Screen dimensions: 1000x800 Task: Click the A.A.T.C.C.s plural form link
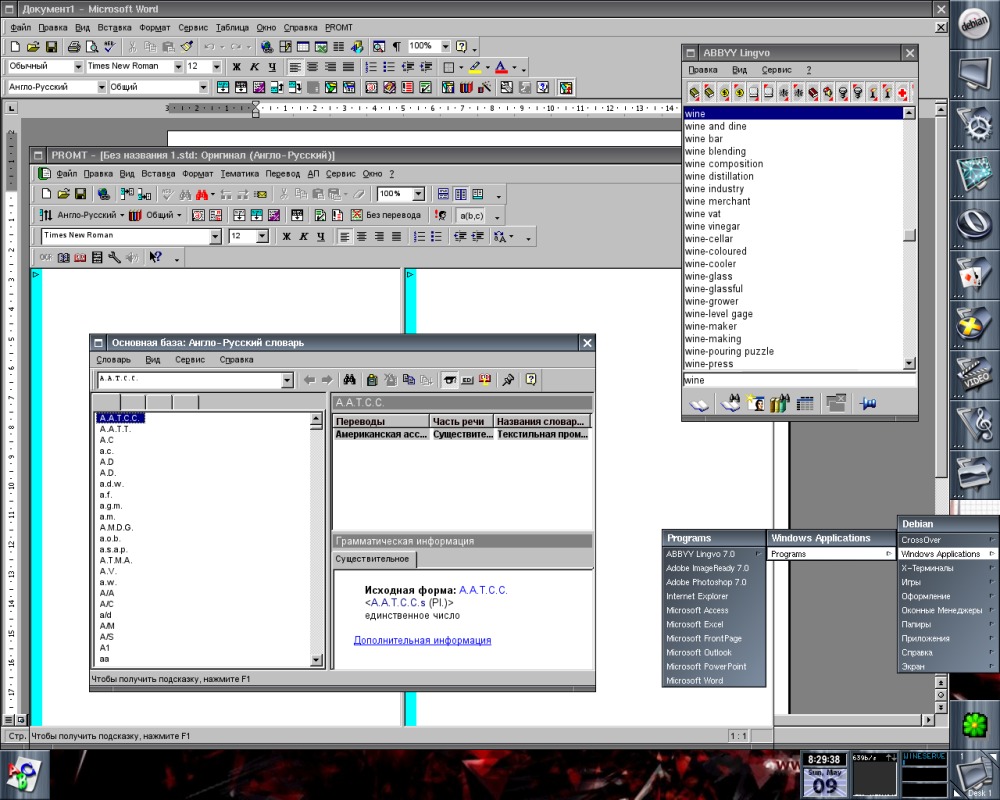pos(397,603)
